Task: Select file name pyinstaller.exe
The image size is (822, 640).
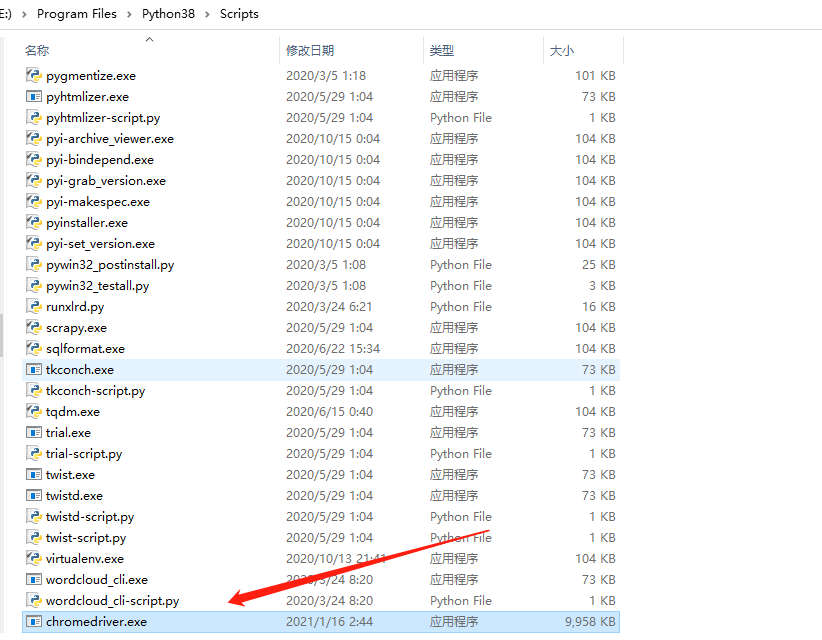Action: 87,222
